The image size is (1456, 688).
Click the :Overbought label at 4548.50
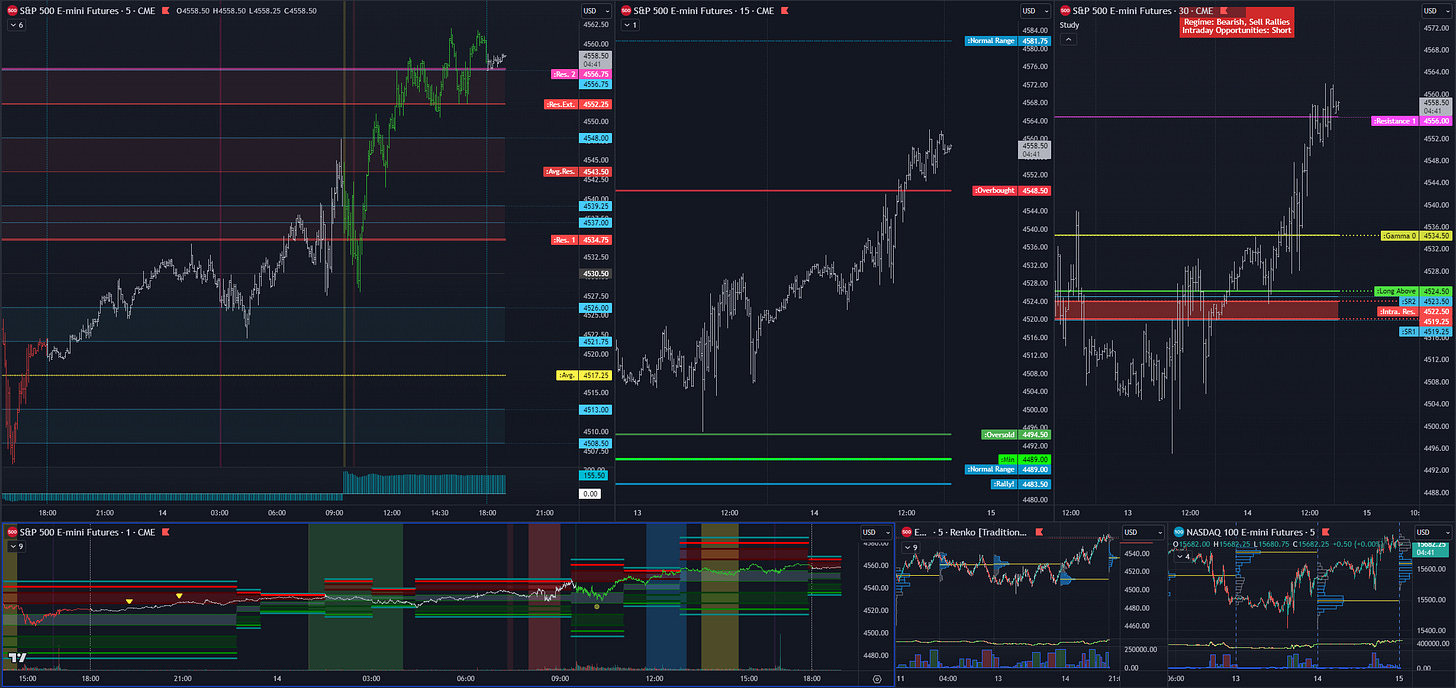(x=996, y=190)
